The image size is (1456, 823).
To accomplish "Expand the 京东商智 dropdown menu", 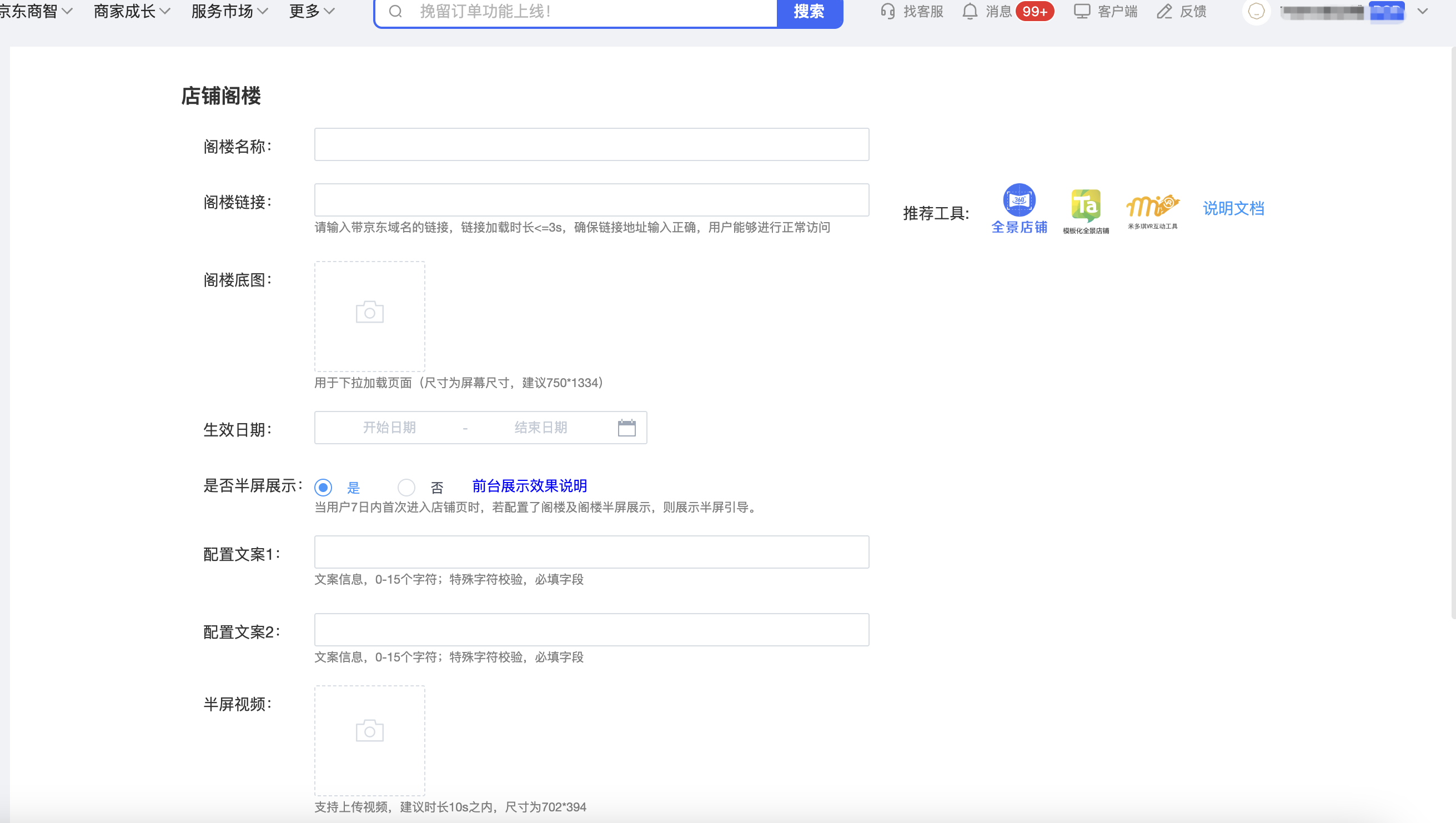I will pos(36,11).
